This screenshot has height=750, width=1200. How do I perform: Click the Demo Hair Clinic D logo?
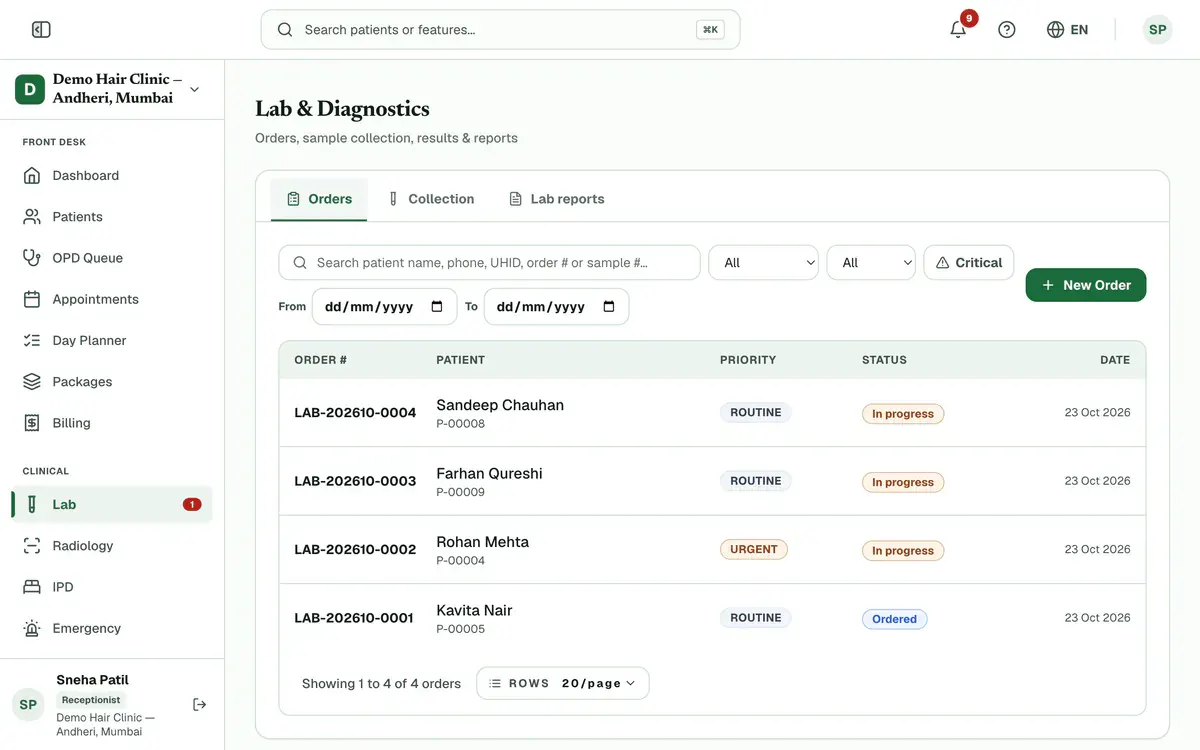tap(29, 89)
